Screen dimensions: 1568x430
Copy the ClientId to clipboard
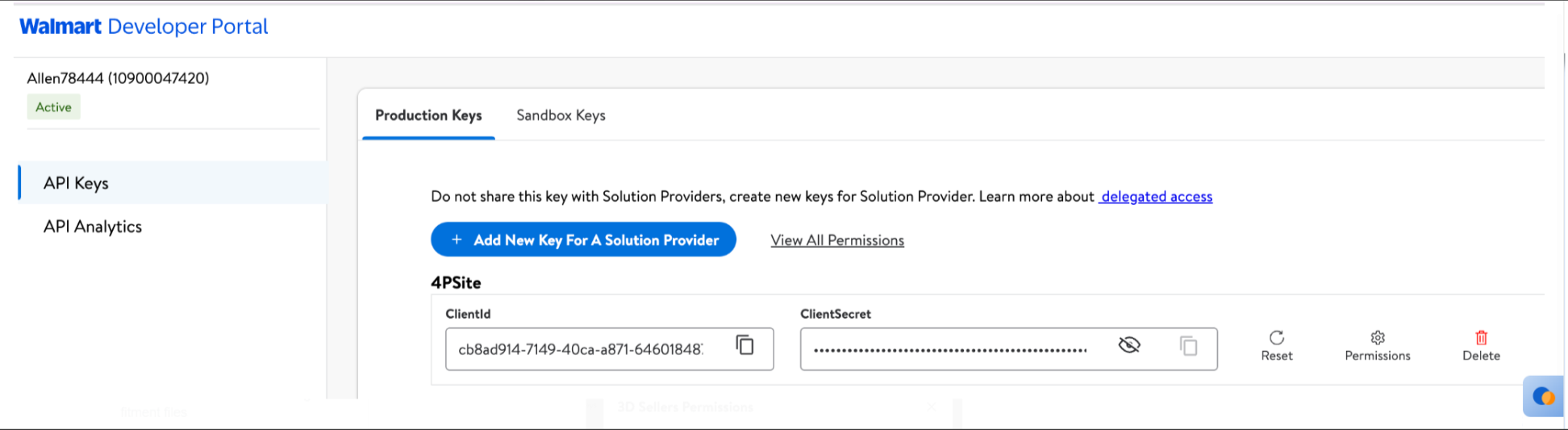click(x=744, y=346)
